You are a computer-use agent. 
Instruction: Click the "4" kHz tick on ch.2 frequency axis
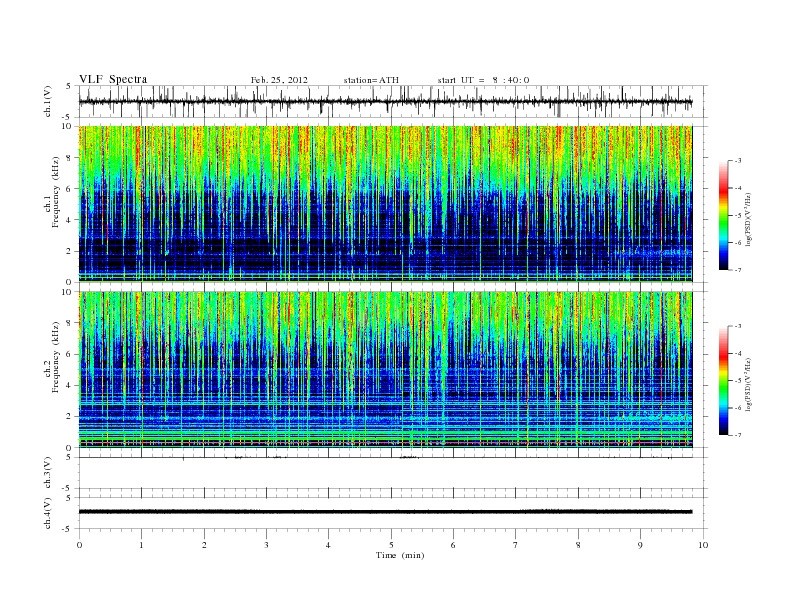click(x=70, y=386)
